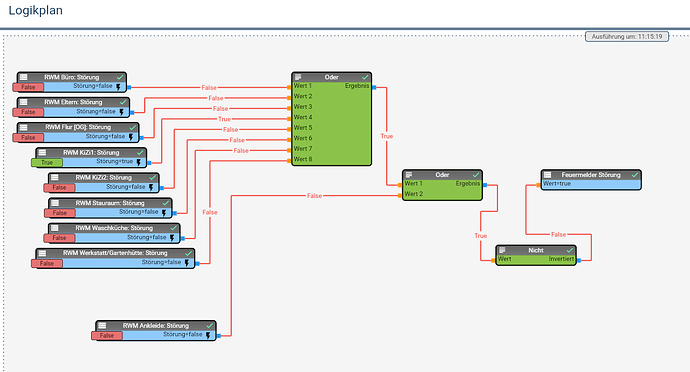Click the list icon on RWM Werkstatt/Gartenhütte node
This screenshot has height=372, width=690.
42,253
